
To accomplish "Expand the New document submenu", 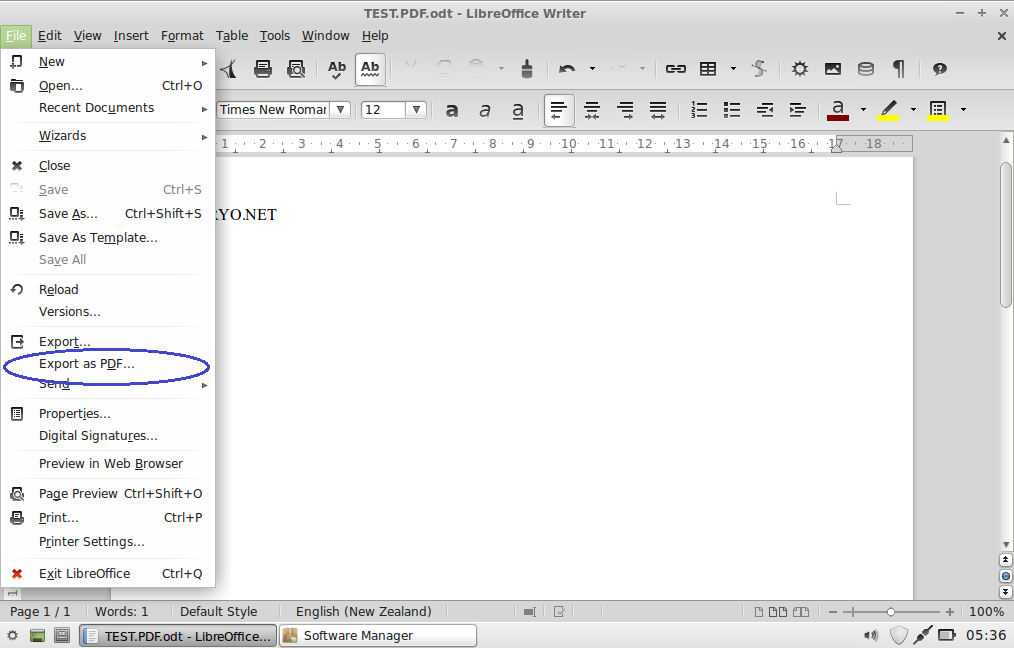I will [108, 62].
